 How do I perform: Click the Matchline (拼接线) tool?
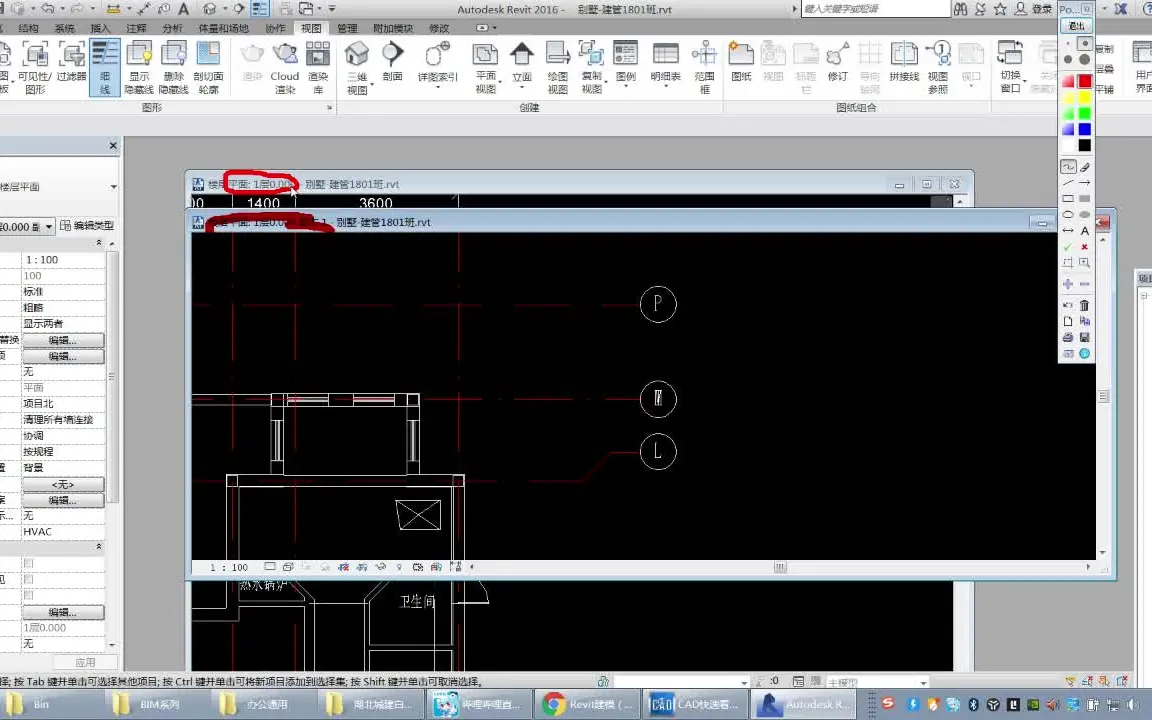pos(904,62)
